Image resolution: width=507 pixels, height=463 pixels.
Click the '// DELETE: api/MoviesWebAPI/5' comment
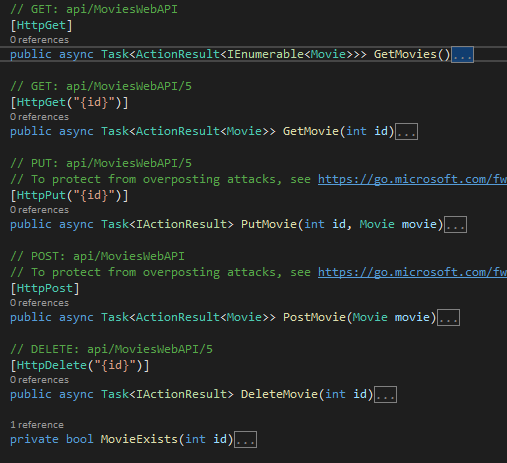click(111, 350)
